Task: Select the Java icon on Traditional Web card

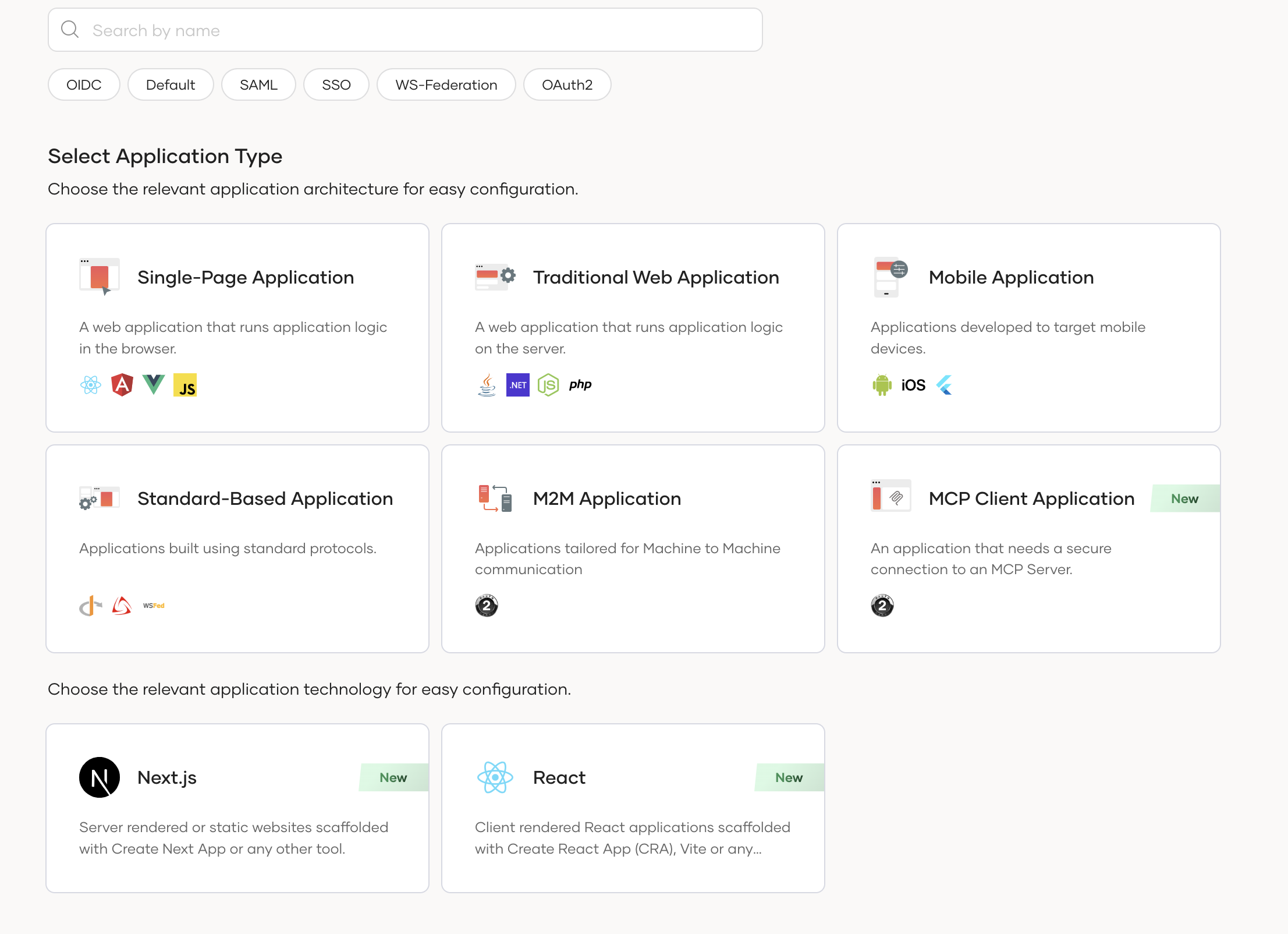Action: (487, 385)
